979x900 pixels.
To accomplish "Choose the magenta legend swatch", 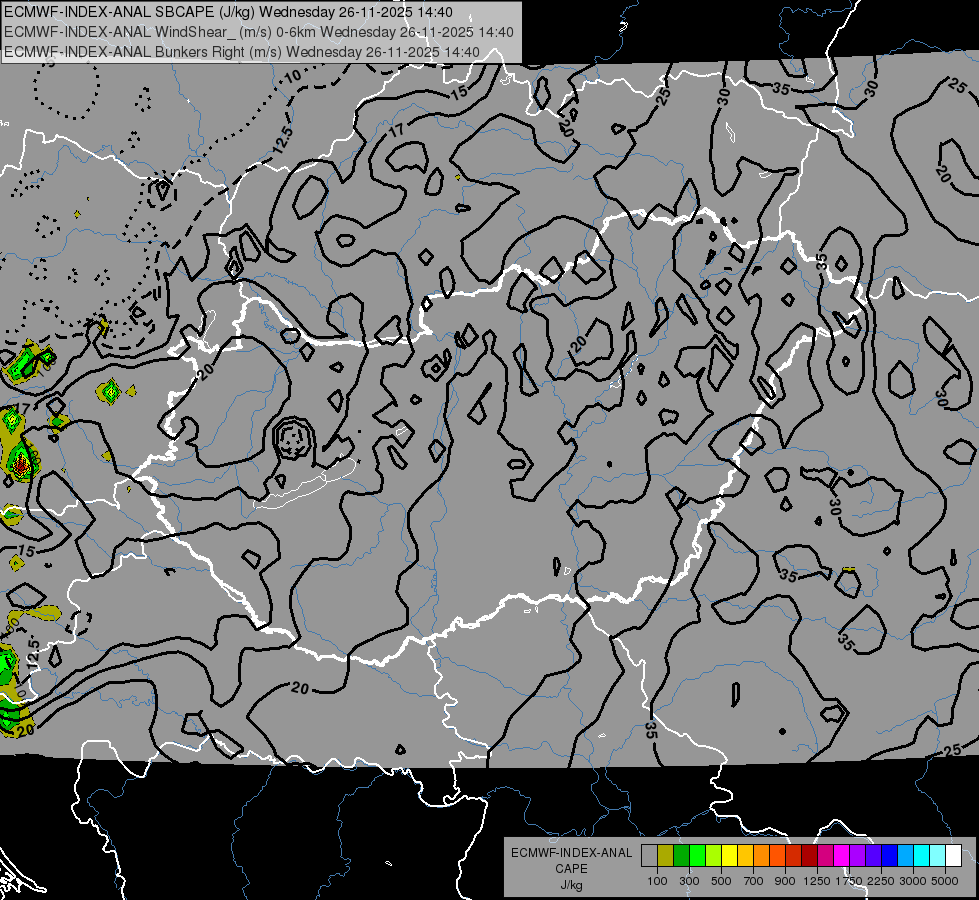I will pos(842,855).
